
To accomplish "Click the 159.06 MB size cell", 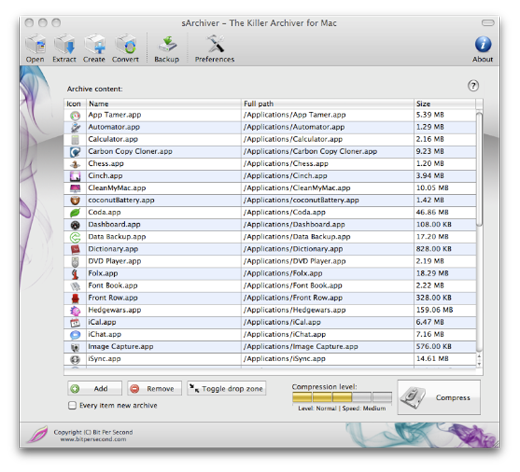I will (445, 310).
